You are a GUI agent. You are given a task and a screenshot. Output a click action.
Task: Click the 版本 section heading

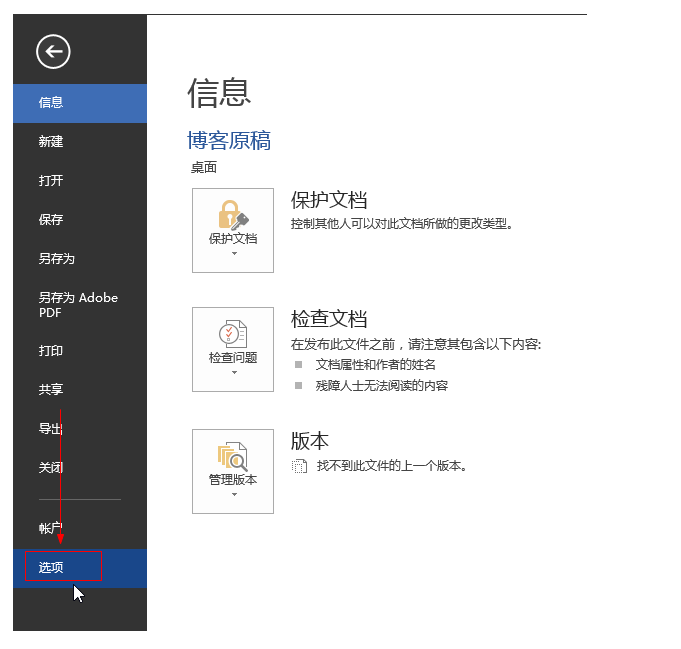[310, 441]
